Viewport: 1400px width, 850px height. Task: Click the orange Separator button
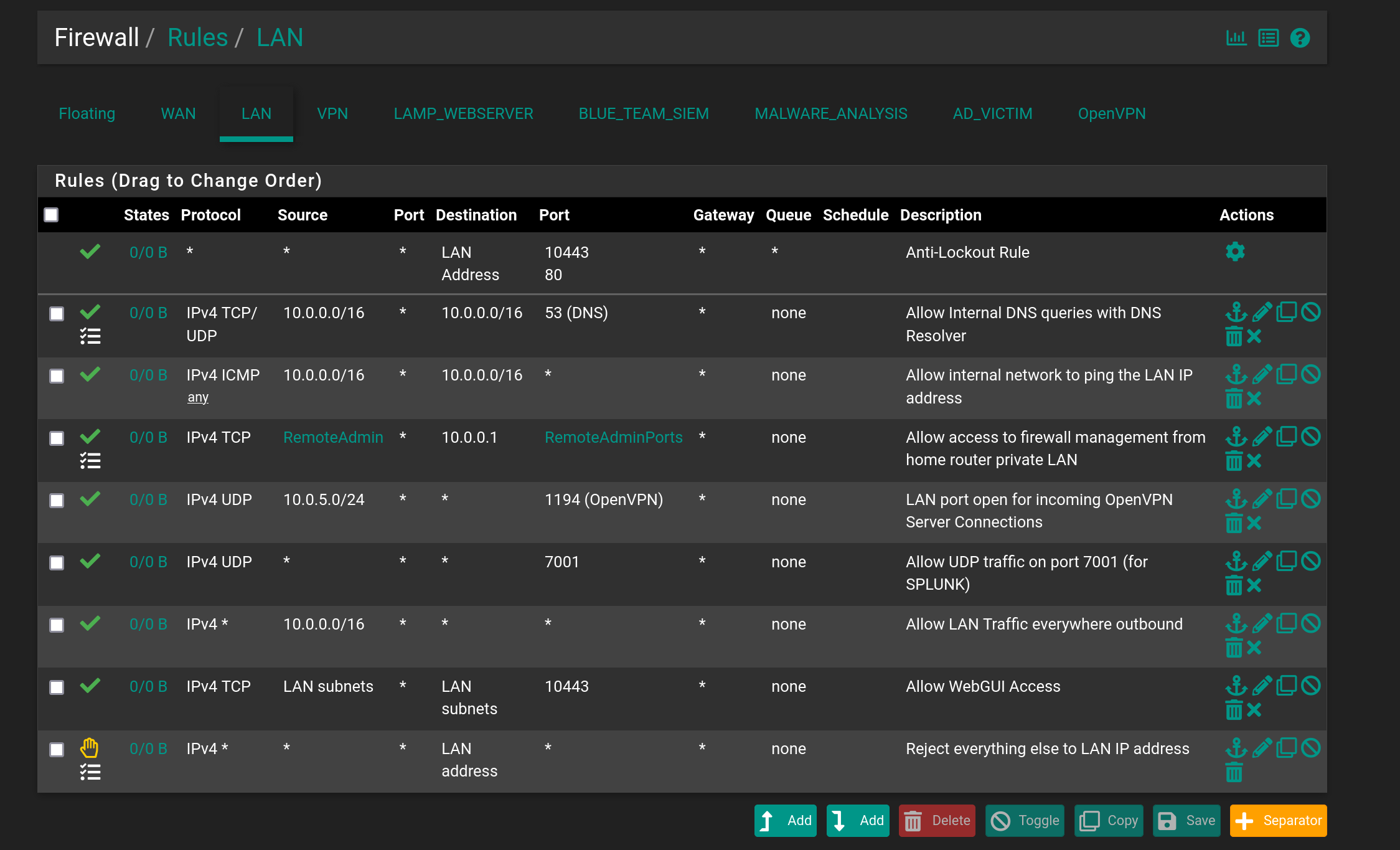[x=1278, y=821]
